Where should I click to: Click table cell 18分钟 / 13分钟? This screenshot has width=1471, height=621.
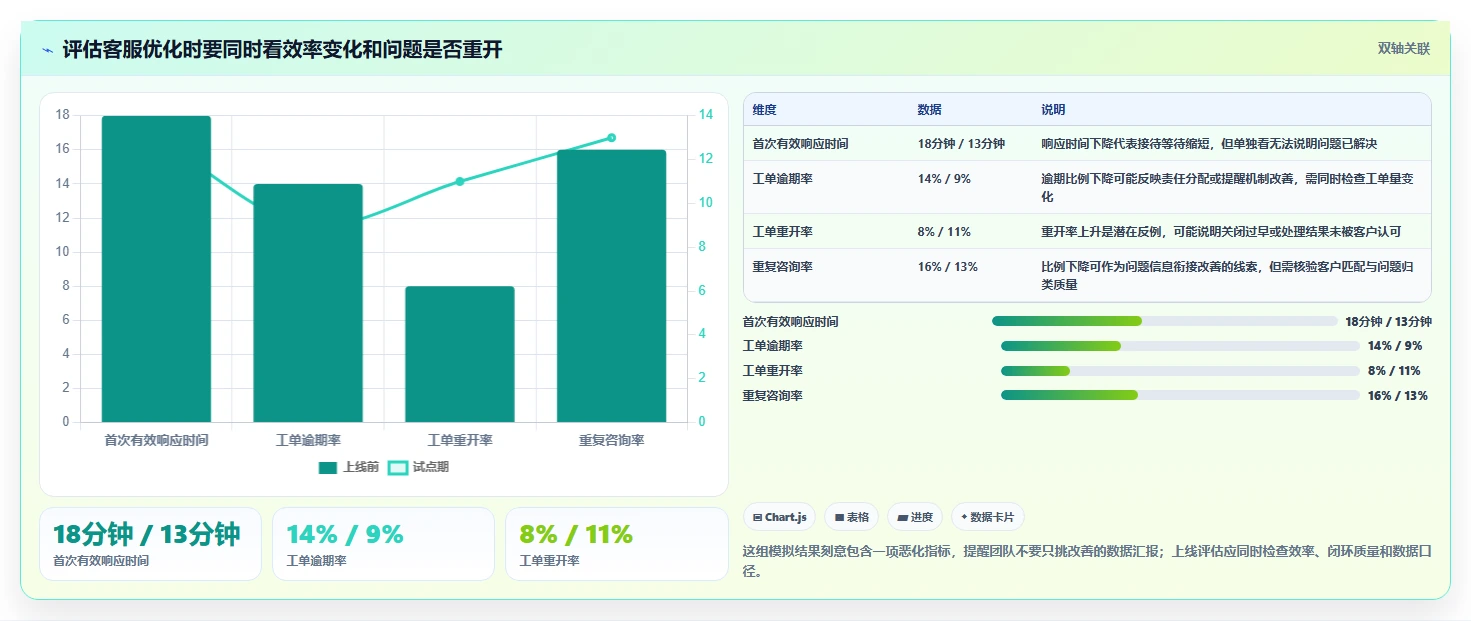click(961, 144)
